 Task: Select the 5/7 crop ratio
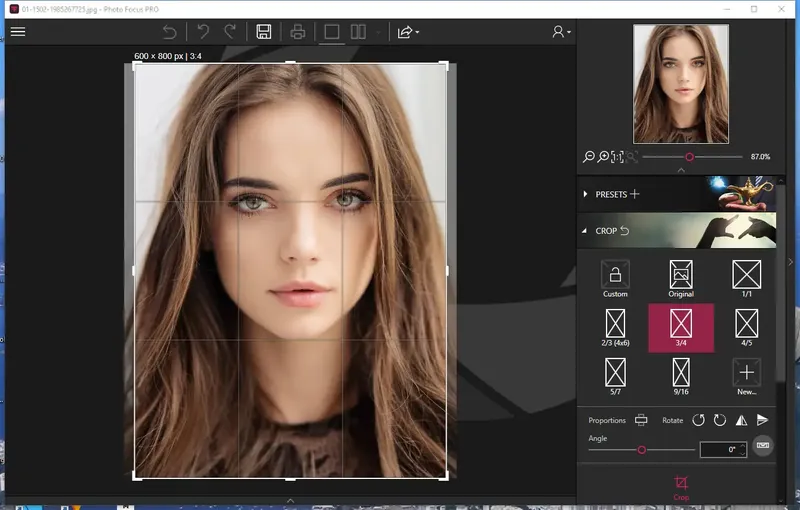(x=615, y=376)
